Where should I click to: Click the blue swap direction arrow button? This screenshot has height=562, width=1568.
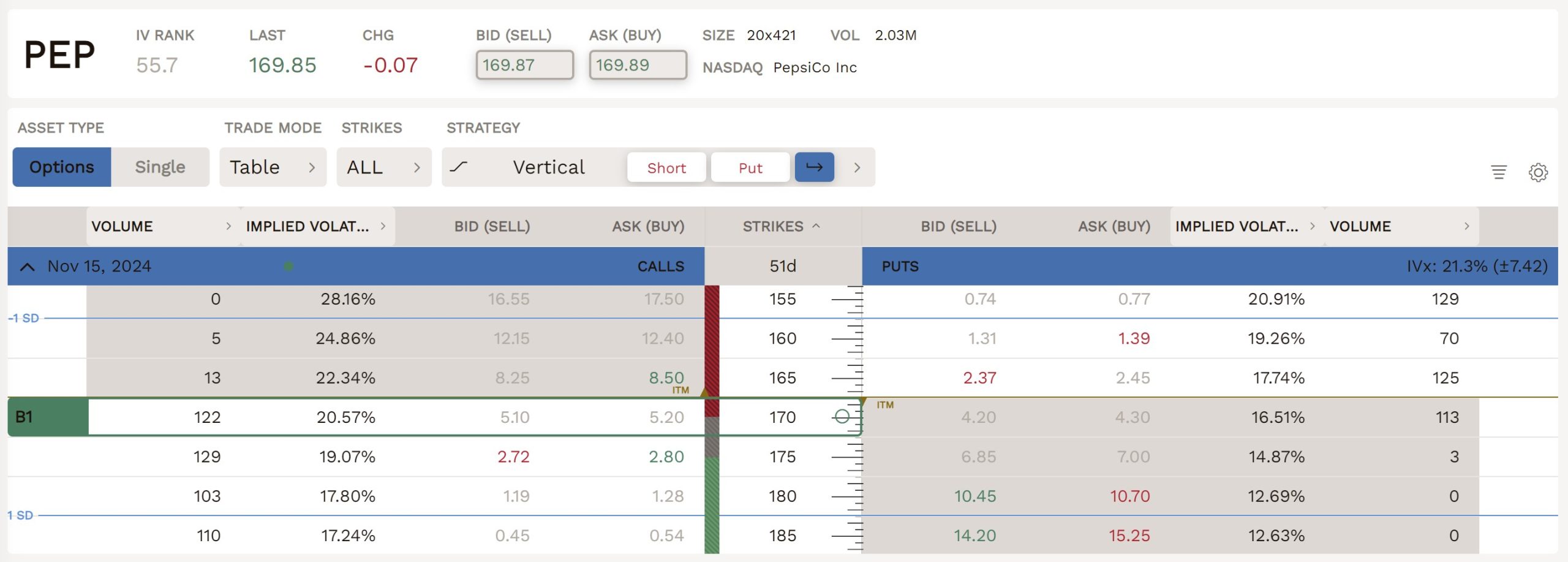coord(814,167)
